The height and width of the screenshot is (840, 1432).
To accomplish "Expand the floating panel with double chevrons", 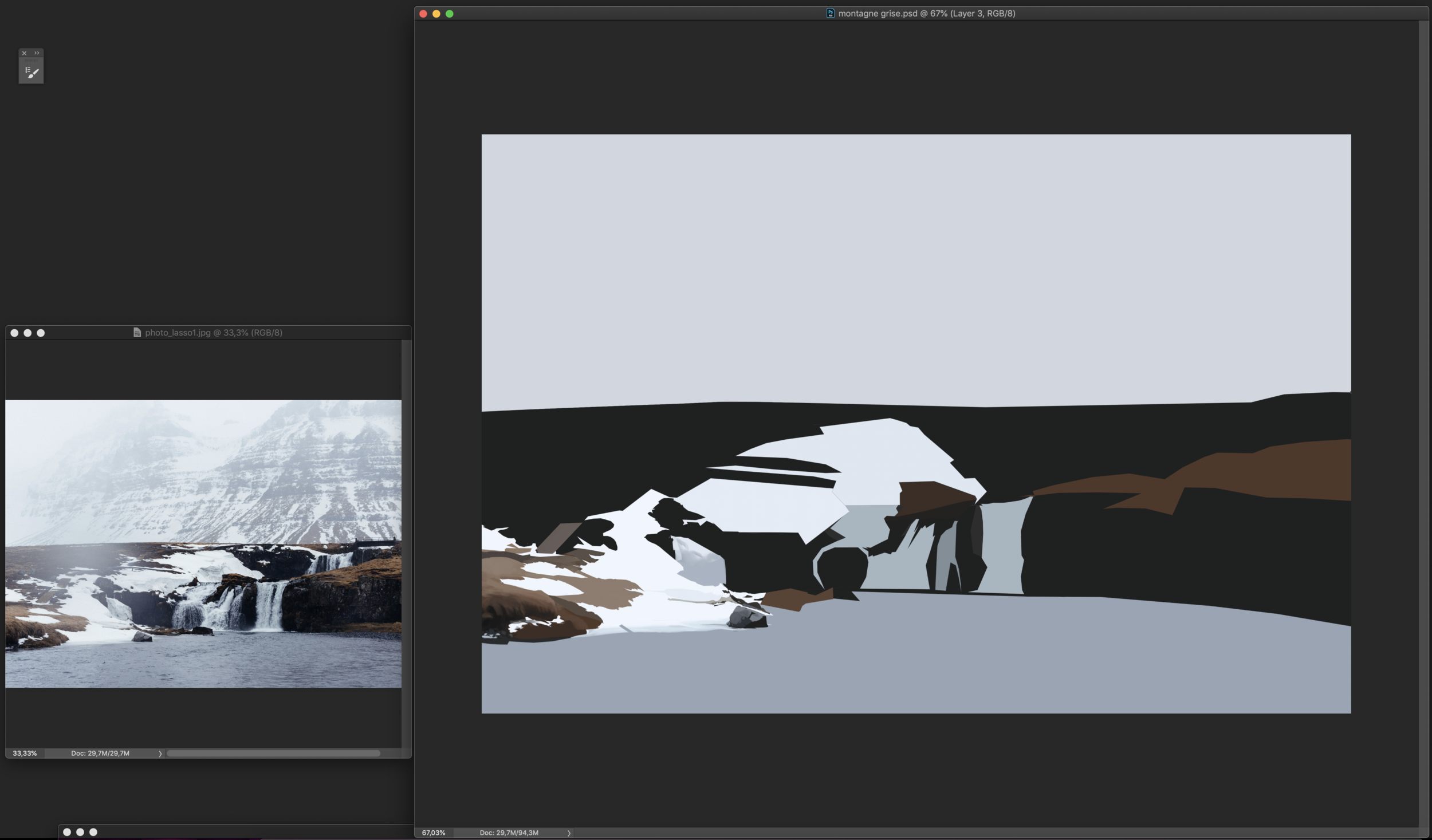I will (37, 53).
